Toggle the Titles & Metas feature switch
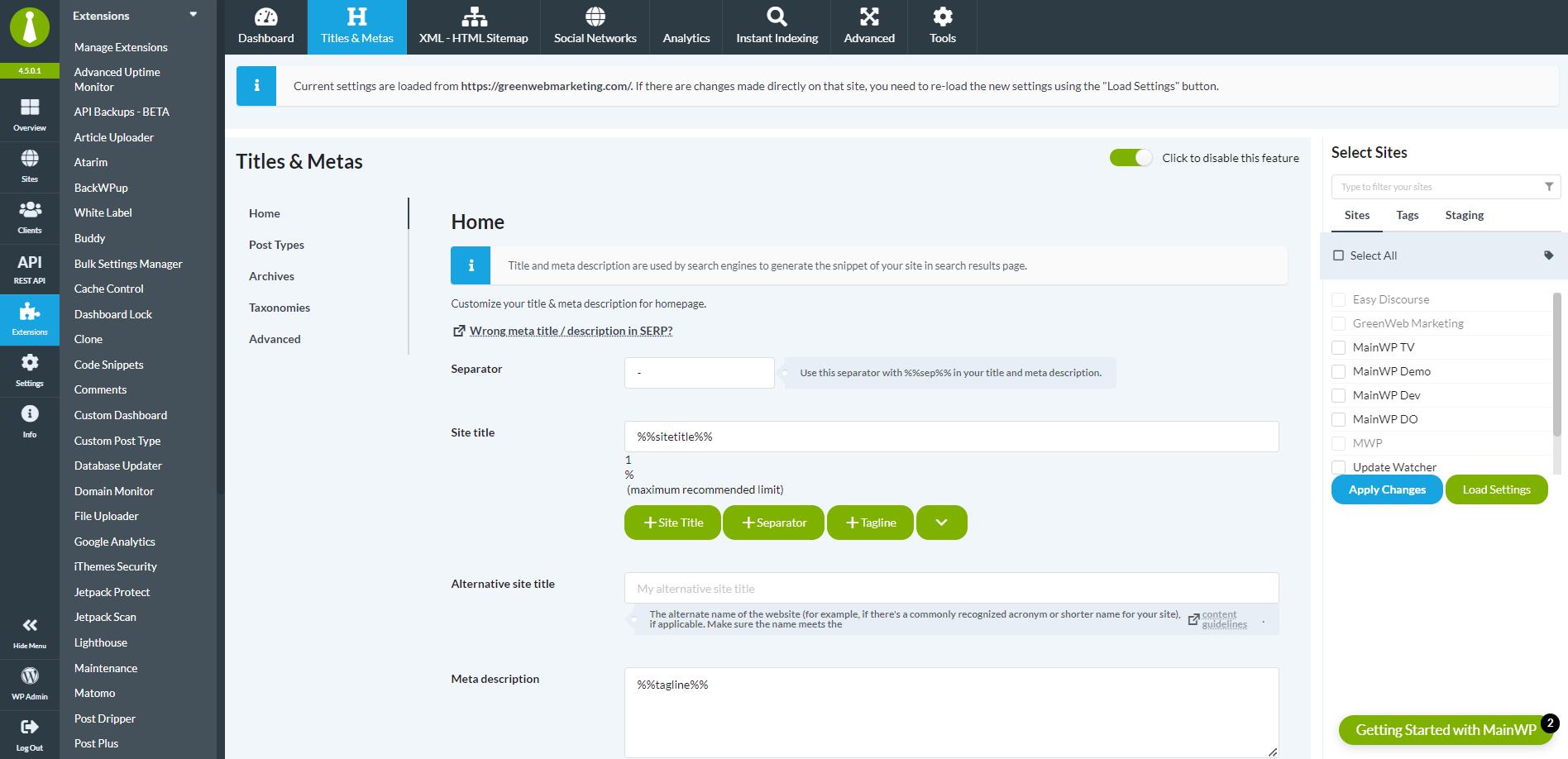 1131,158
